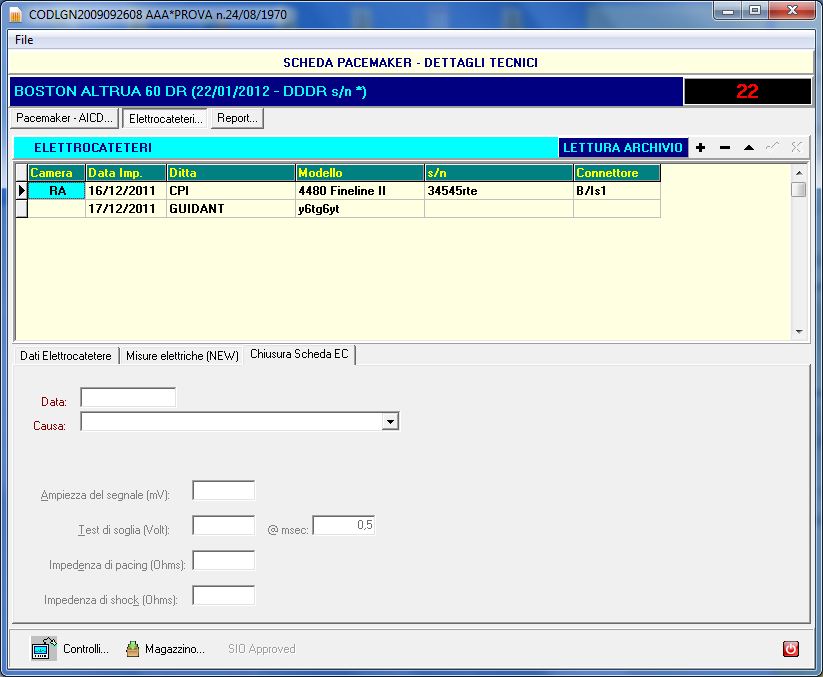Click the BOSTON ALTRUA 60 DR device banner
Screen dimensions: 823x677
tap(346, 91)
